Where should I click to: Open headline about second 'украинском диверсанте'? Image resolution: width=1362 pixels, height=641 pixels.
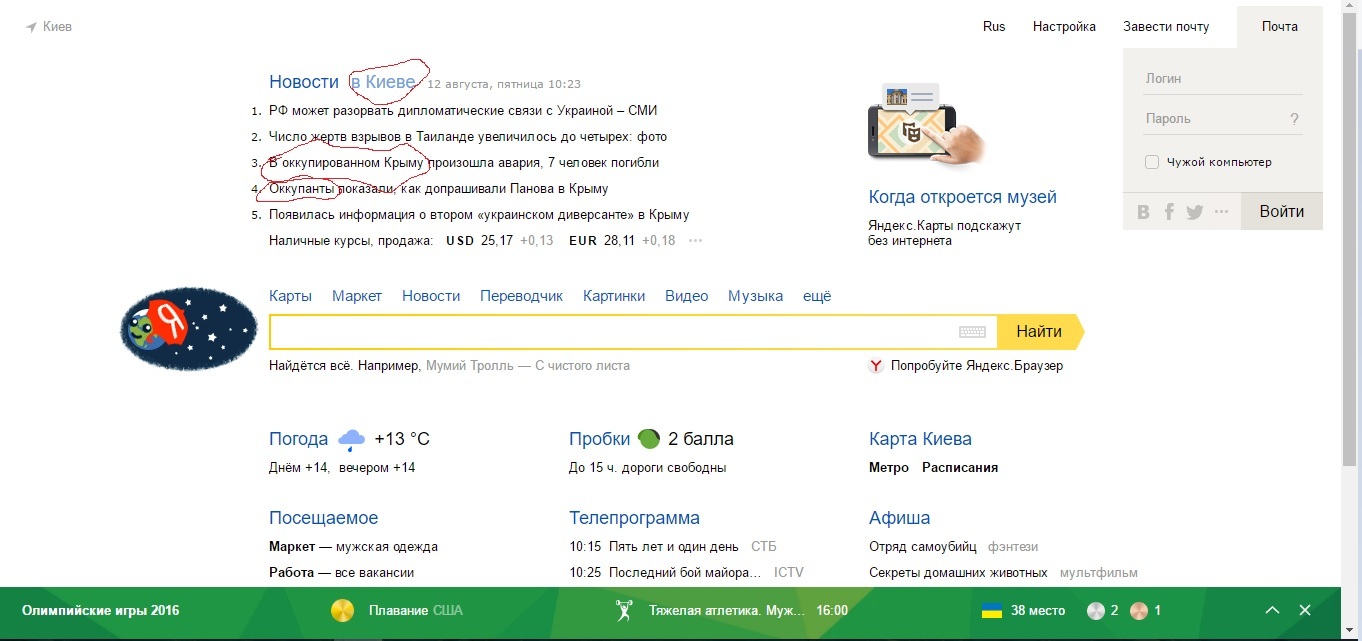[479, 215]
